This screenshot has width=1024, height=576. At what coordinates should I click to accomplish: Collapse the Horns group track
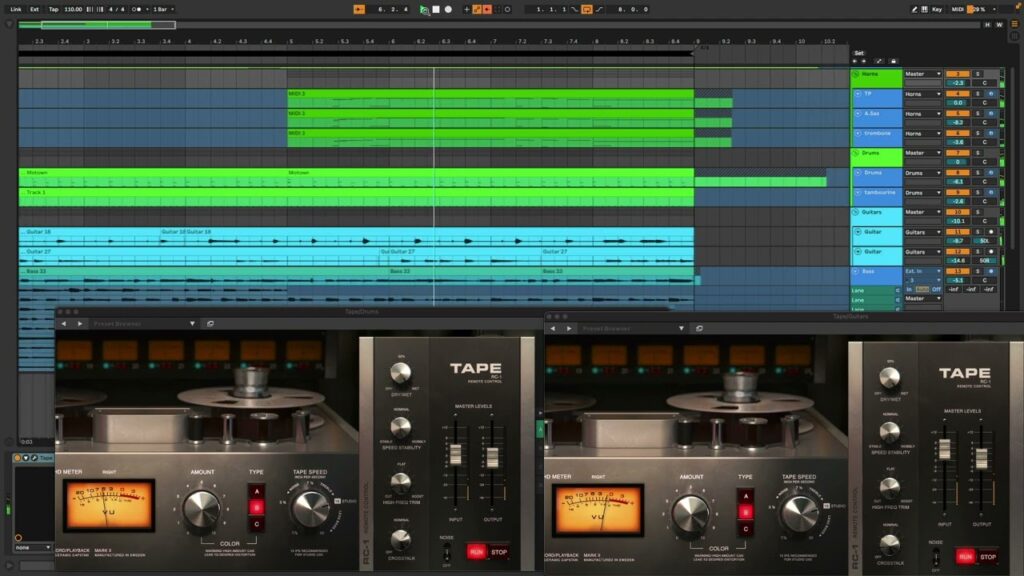(856, 74)
